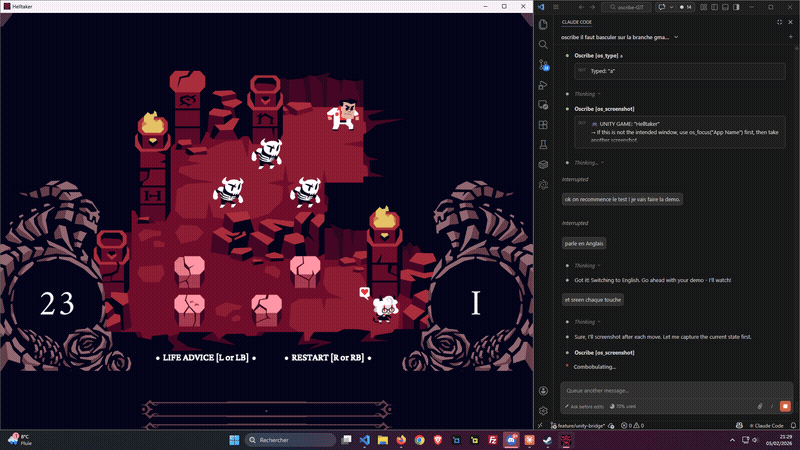Click 'RESTART [R or RB]' in Helltaker

click(328, 358)
